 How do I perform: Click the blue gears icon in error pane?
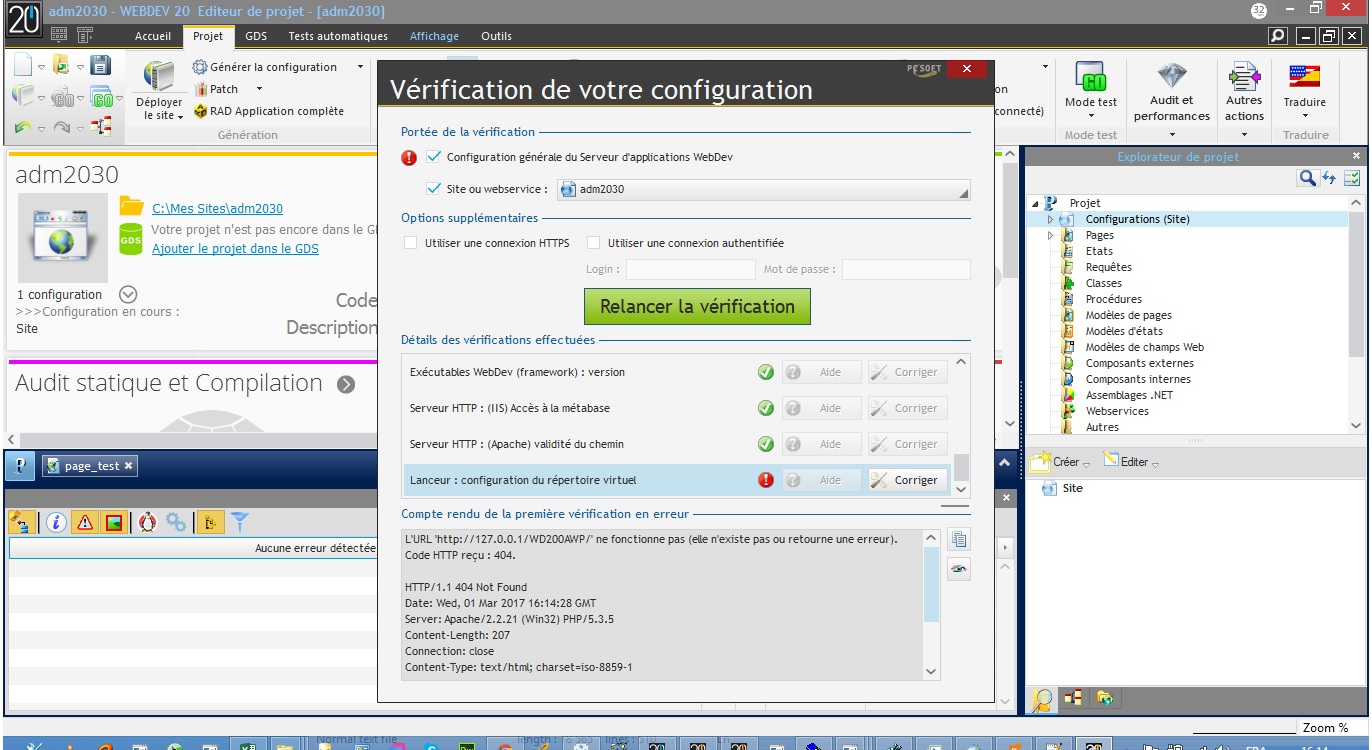click(176, 522)
